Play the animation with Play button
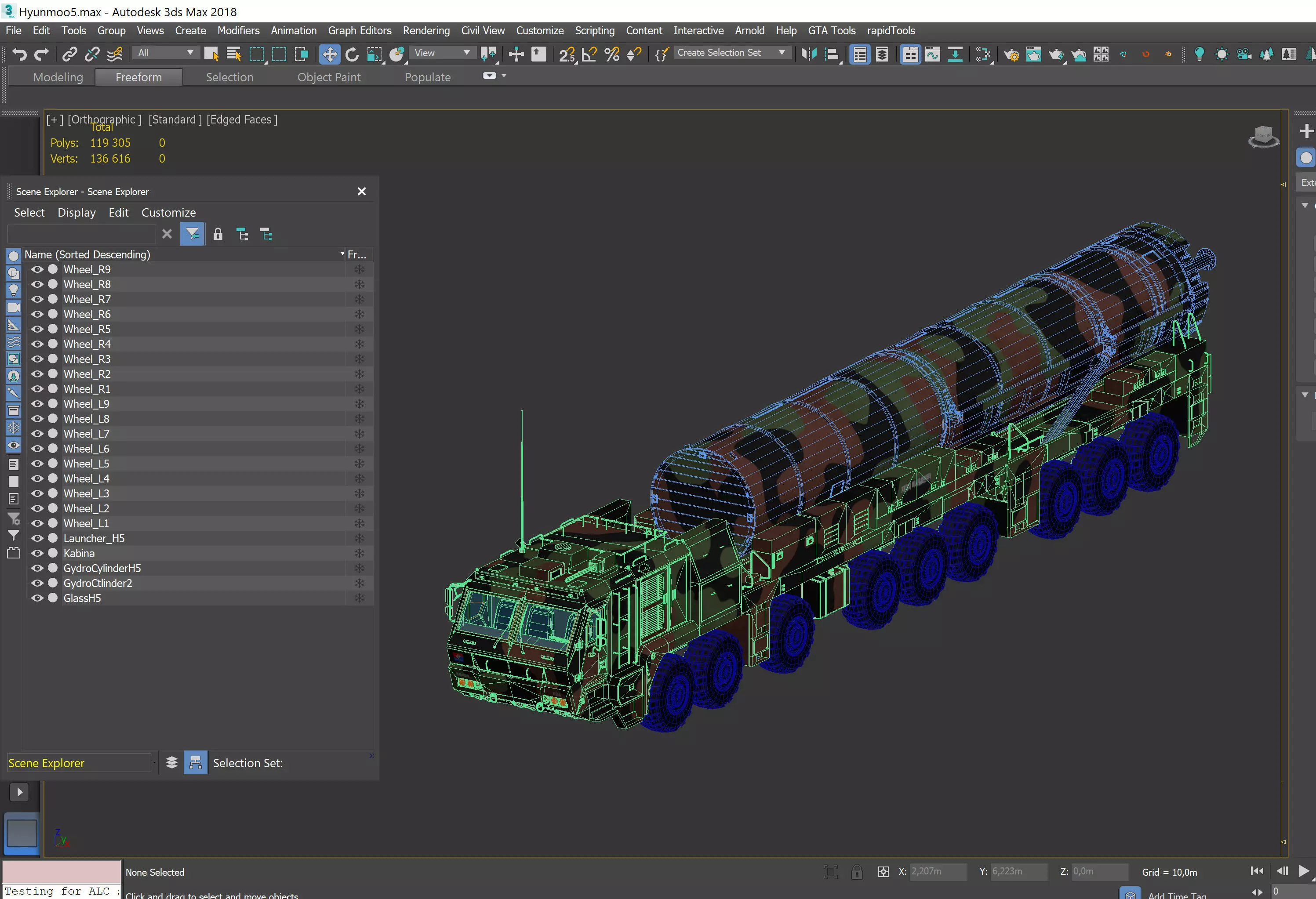 [1304, 871]
